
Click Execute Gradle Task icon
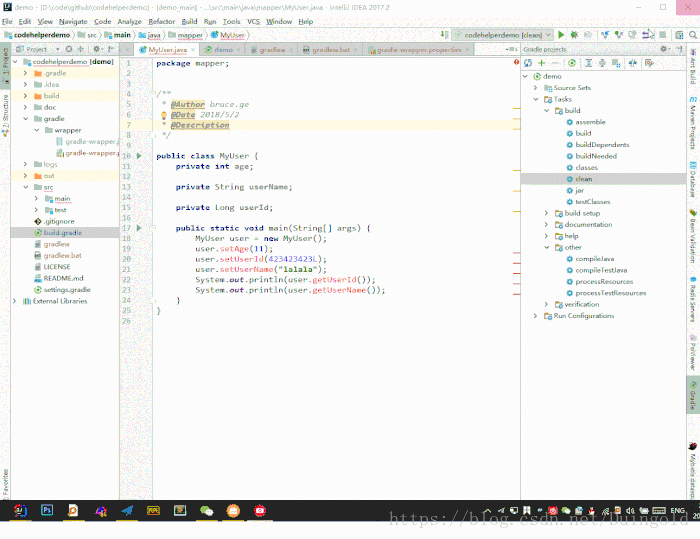(x=572, y=63)
